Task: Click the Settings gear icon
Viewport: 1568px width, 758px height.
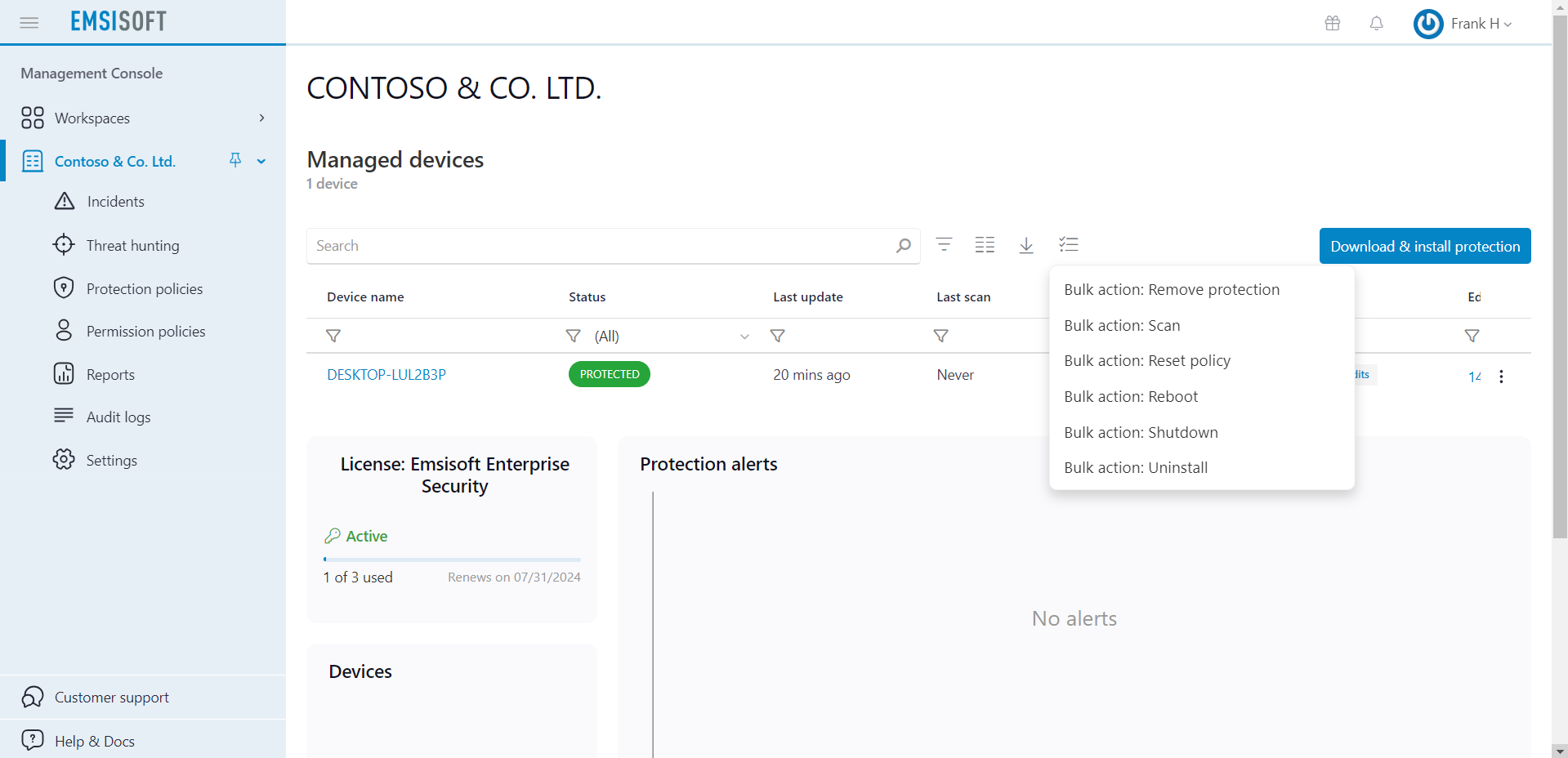Action: [x=64, y=459]
